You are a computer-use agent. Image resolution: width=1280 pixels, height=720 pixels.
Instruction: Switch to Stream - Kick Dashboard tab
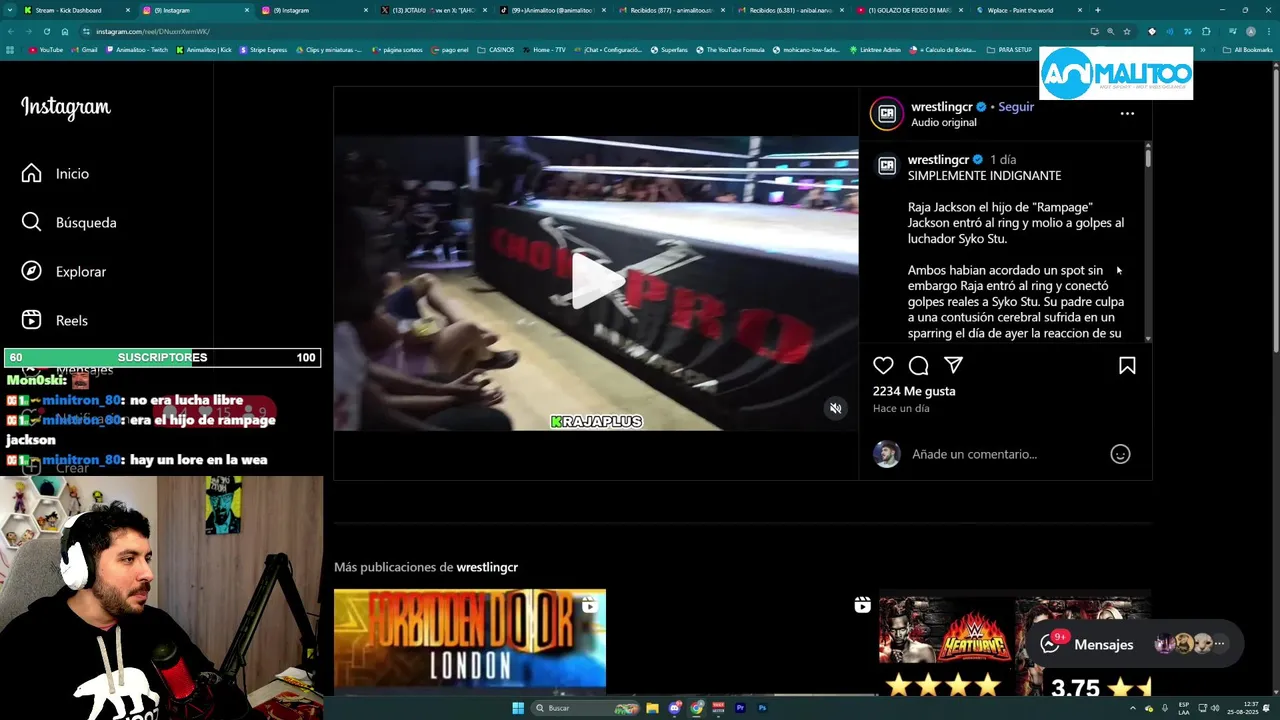point(75,10)
